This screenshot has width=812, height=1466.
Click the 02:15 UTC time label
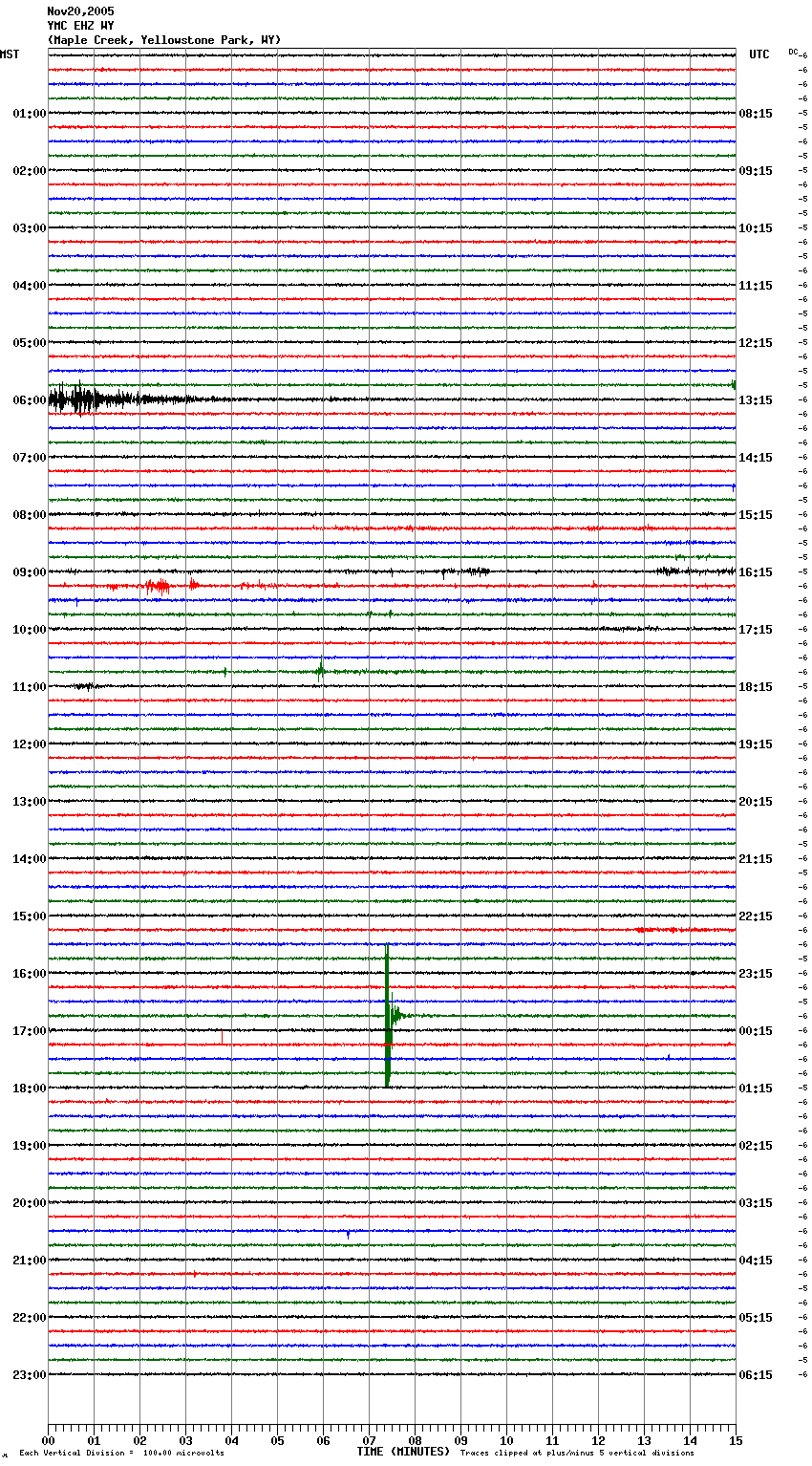756,1146
